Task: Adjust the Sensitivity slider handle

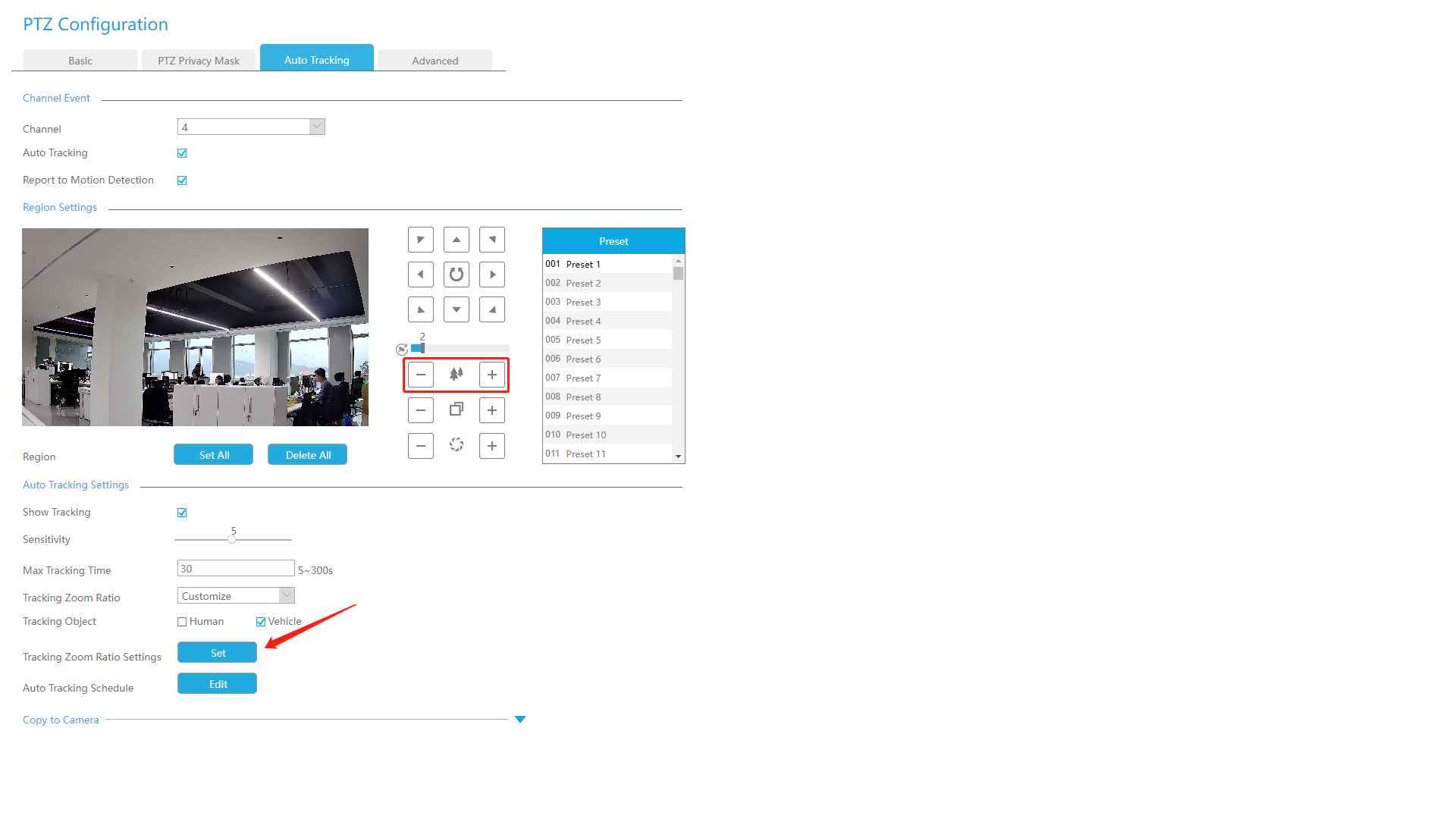Action: point(232,539)
